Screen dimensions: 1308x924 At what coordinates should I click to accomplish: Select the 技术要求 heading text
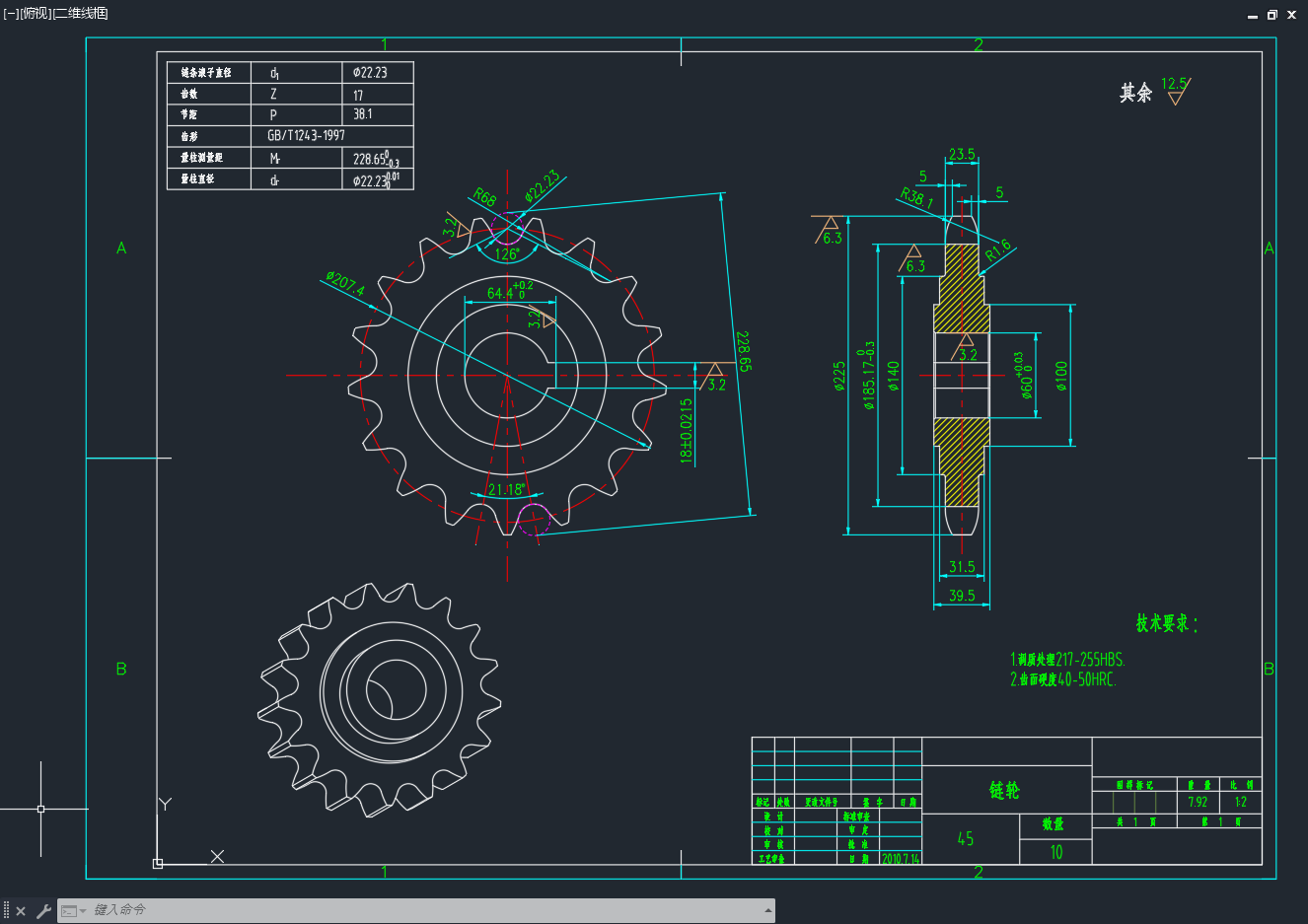tap(1166, 623)
